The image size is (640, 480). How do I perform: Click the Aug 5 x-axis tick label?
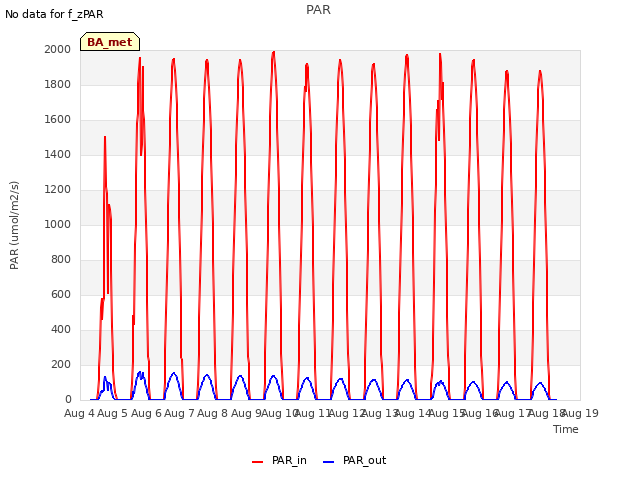[113, 413]
